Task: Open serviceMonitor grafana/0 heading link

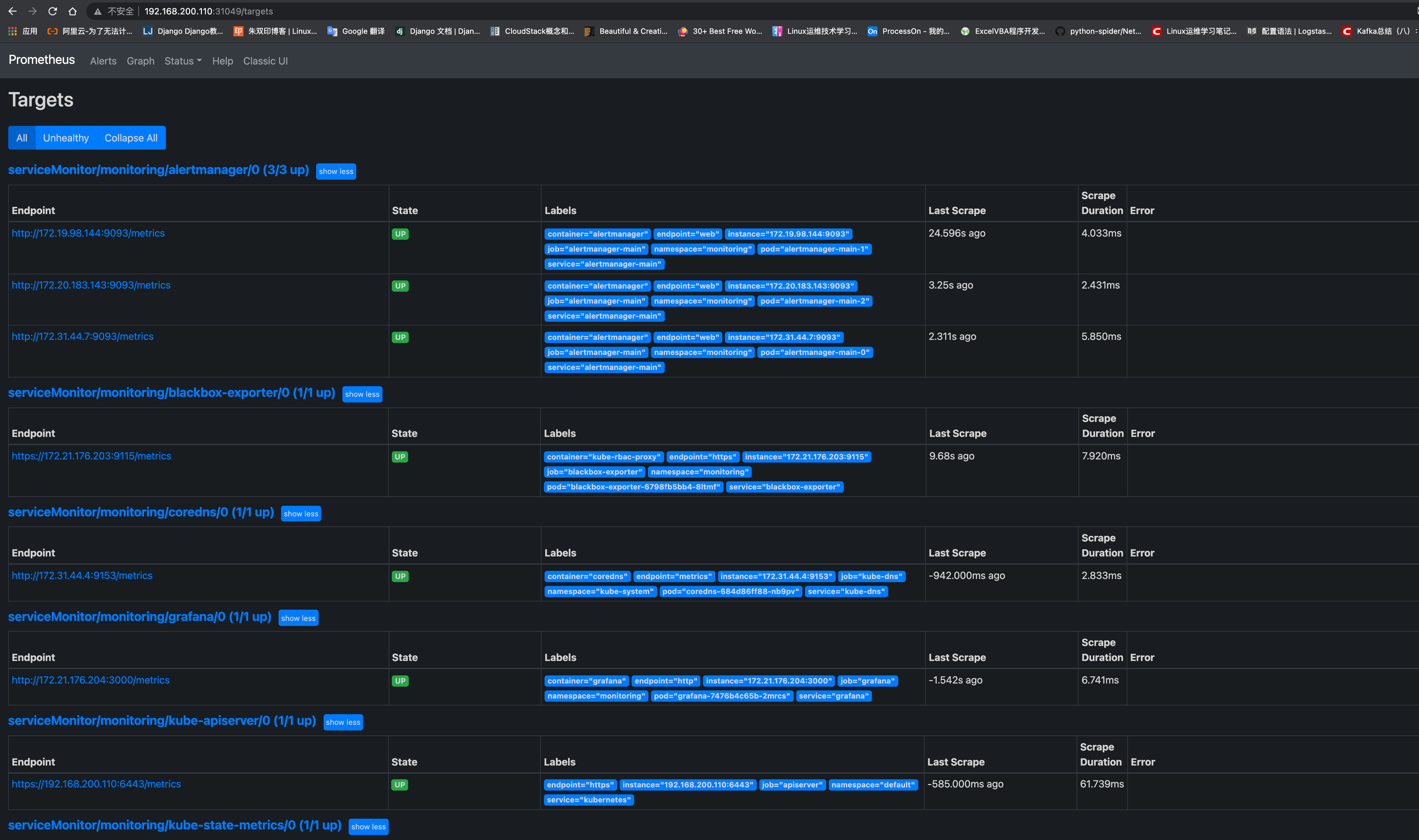Action: coord(140,617)
